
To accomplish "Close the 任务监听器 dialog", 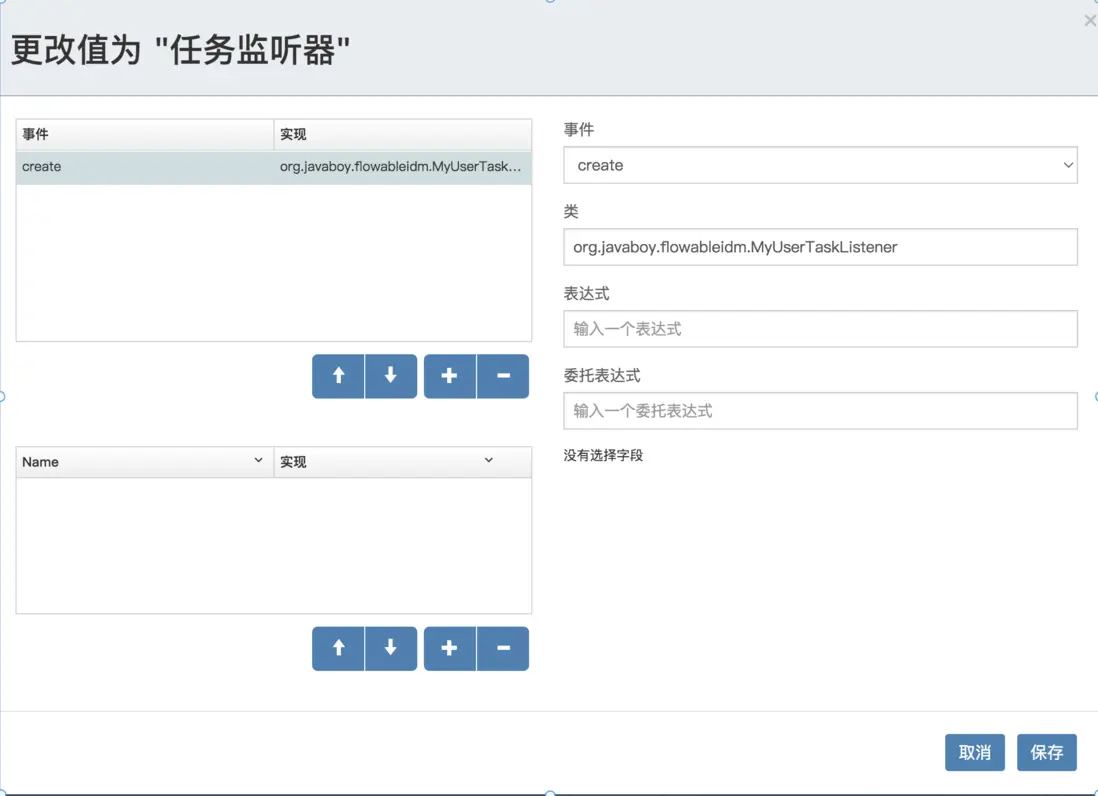I will 1089,21.
